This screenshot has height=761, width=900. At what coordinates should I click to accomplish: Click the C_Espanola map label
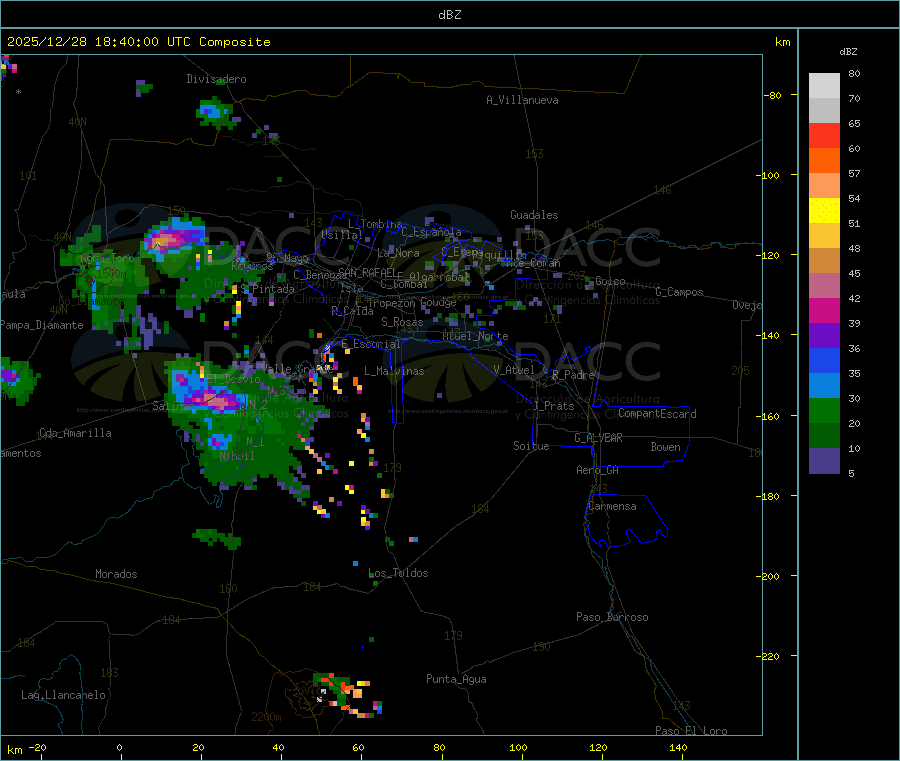click(431, 232)
